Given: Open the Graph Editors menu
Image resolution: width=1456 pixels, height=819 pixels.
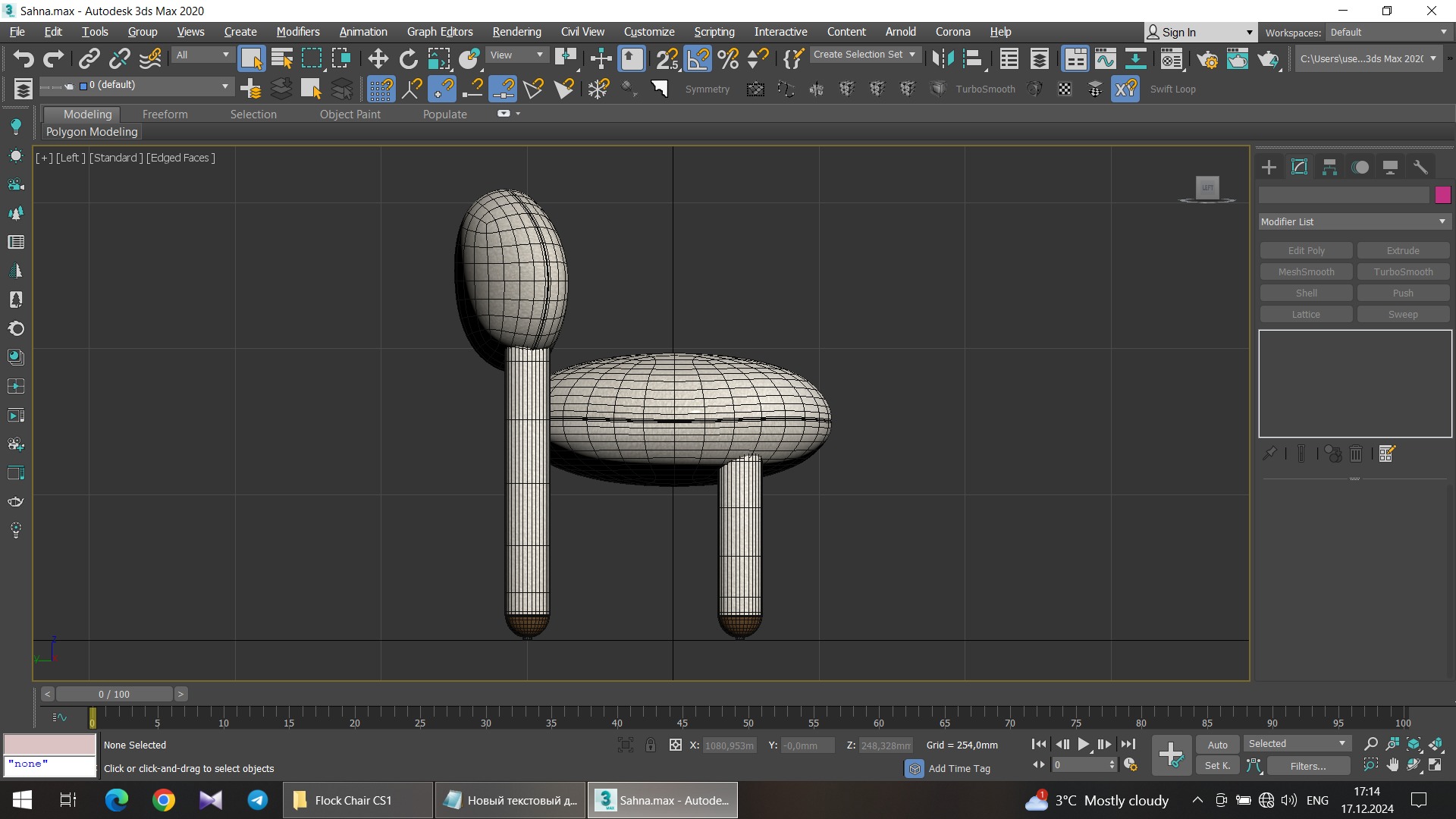Looking at the screenshot, I should [x=440, y=32].
